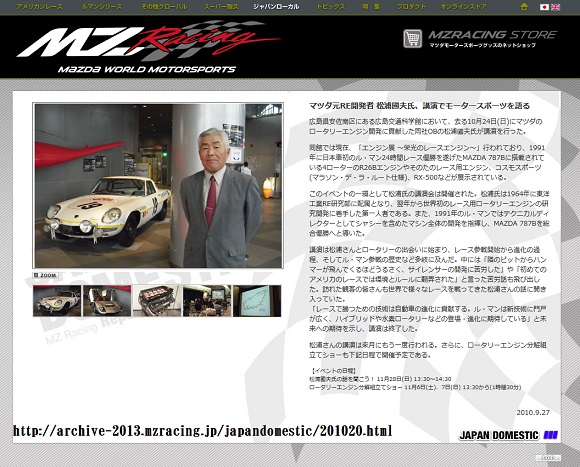Show the gull-wing door car thumbnail
Viewport: 580px width, 467px height.
point(107,301)
